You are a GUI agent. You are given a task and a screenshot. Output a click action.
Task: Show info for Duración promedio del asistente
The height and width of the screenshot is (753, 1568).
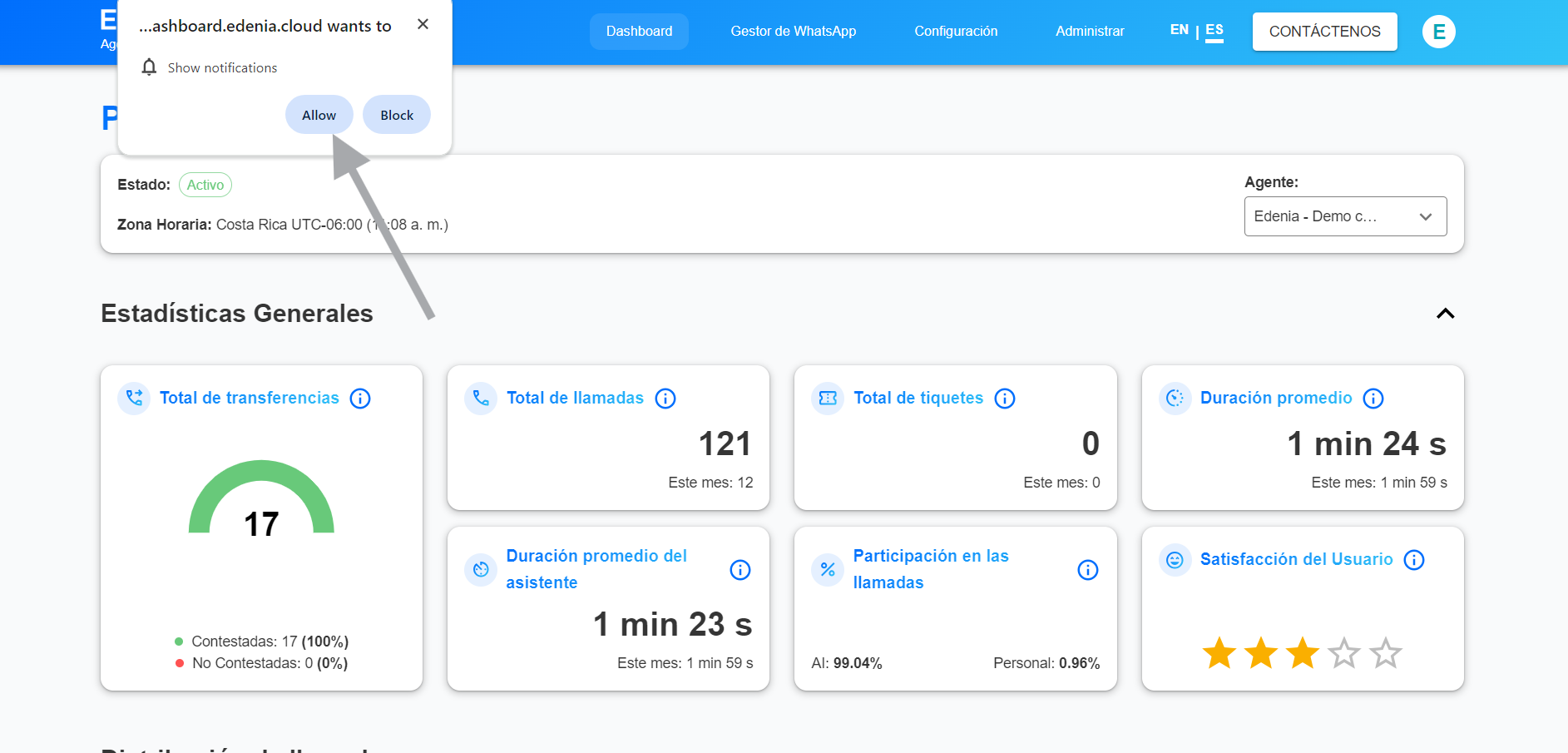pos(740,570)
